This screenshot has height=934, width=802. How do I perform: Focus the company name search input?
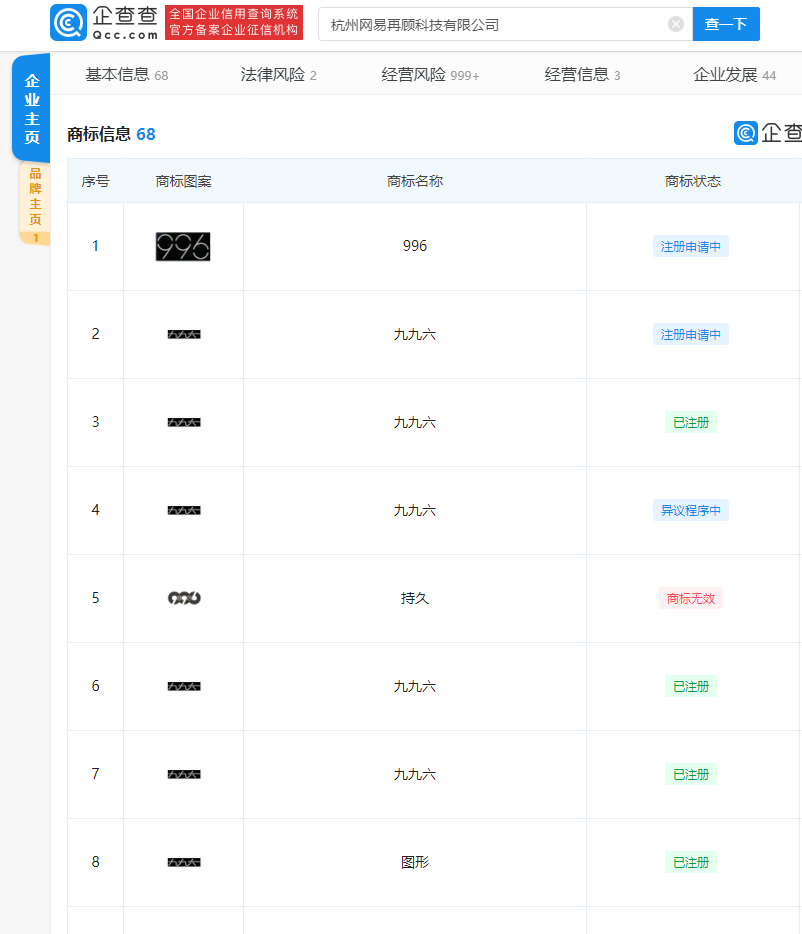(x=493, y=24)
